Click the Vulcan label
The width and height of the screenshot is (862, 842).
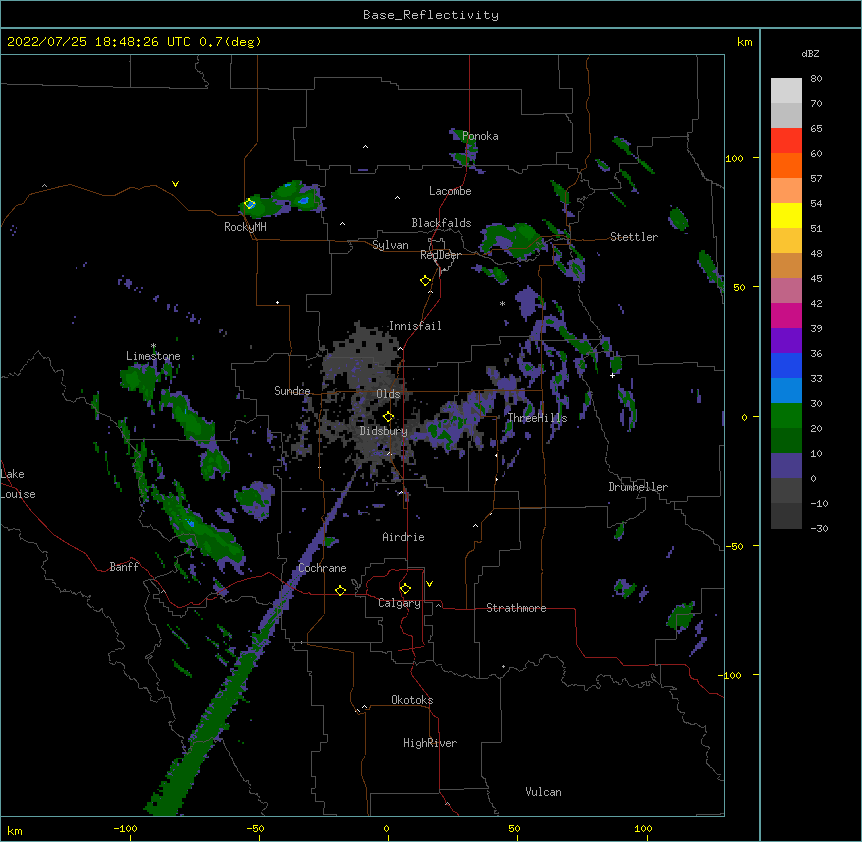[x=543, y=792]
